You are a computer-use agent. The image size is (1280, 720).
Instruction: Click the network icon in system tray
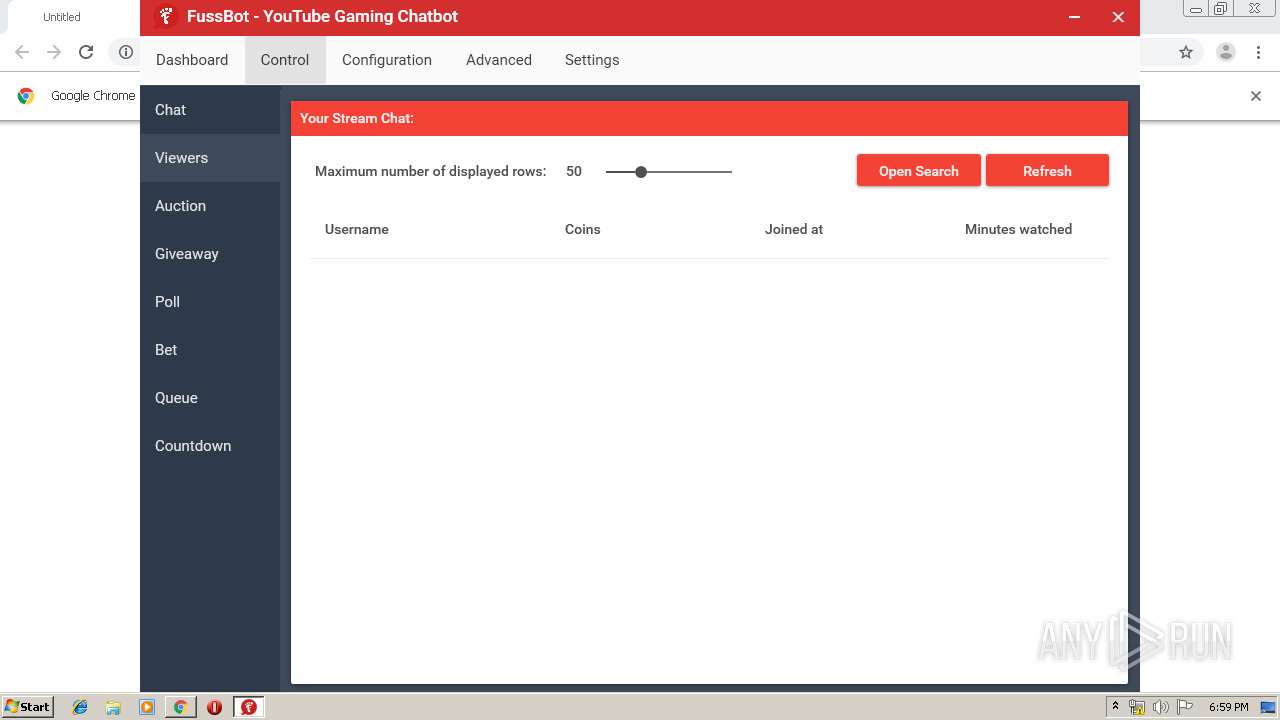tap(1137, 707)
